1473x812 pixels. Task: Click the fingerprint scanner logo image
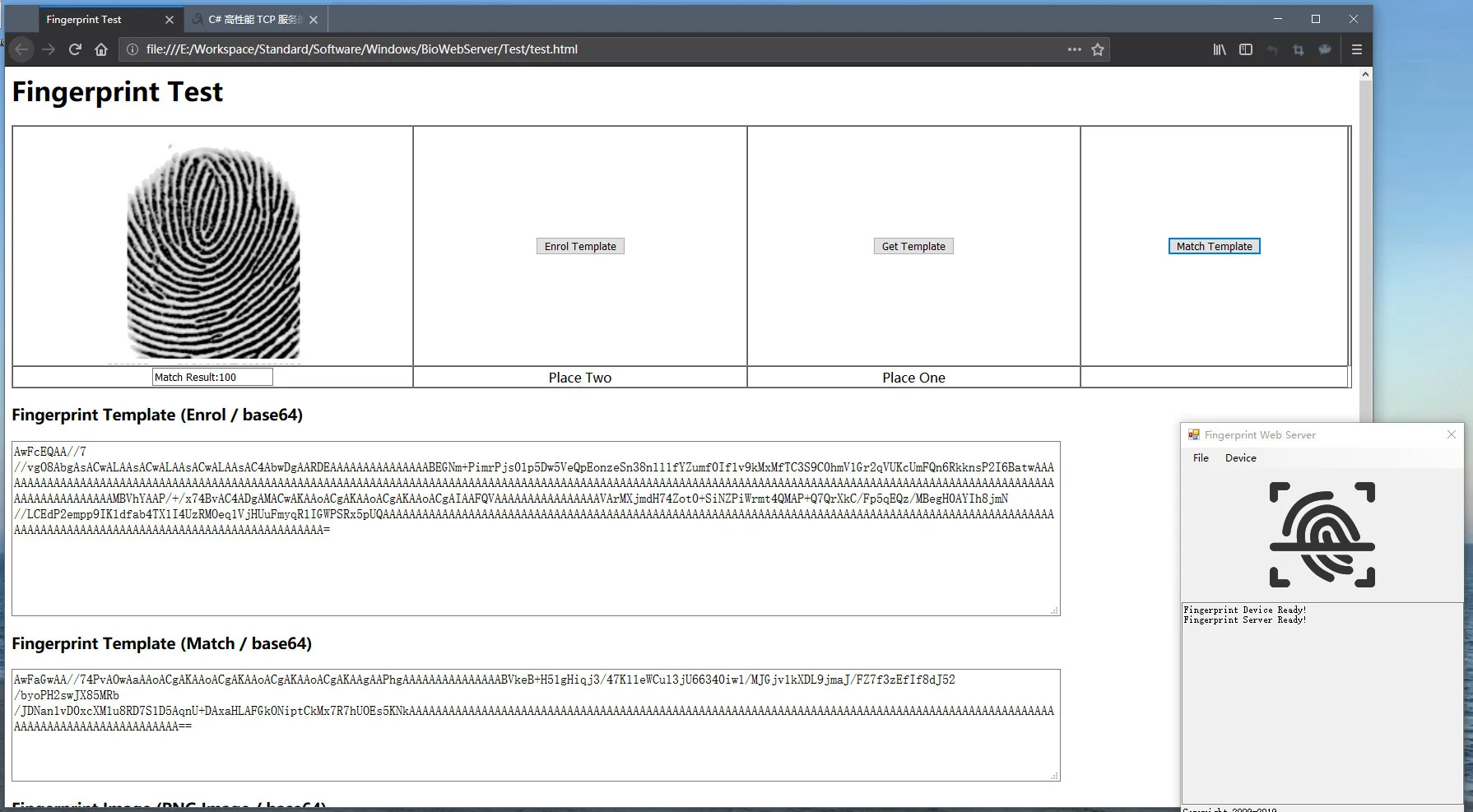pyautogui.click(x=1322, y=535)
